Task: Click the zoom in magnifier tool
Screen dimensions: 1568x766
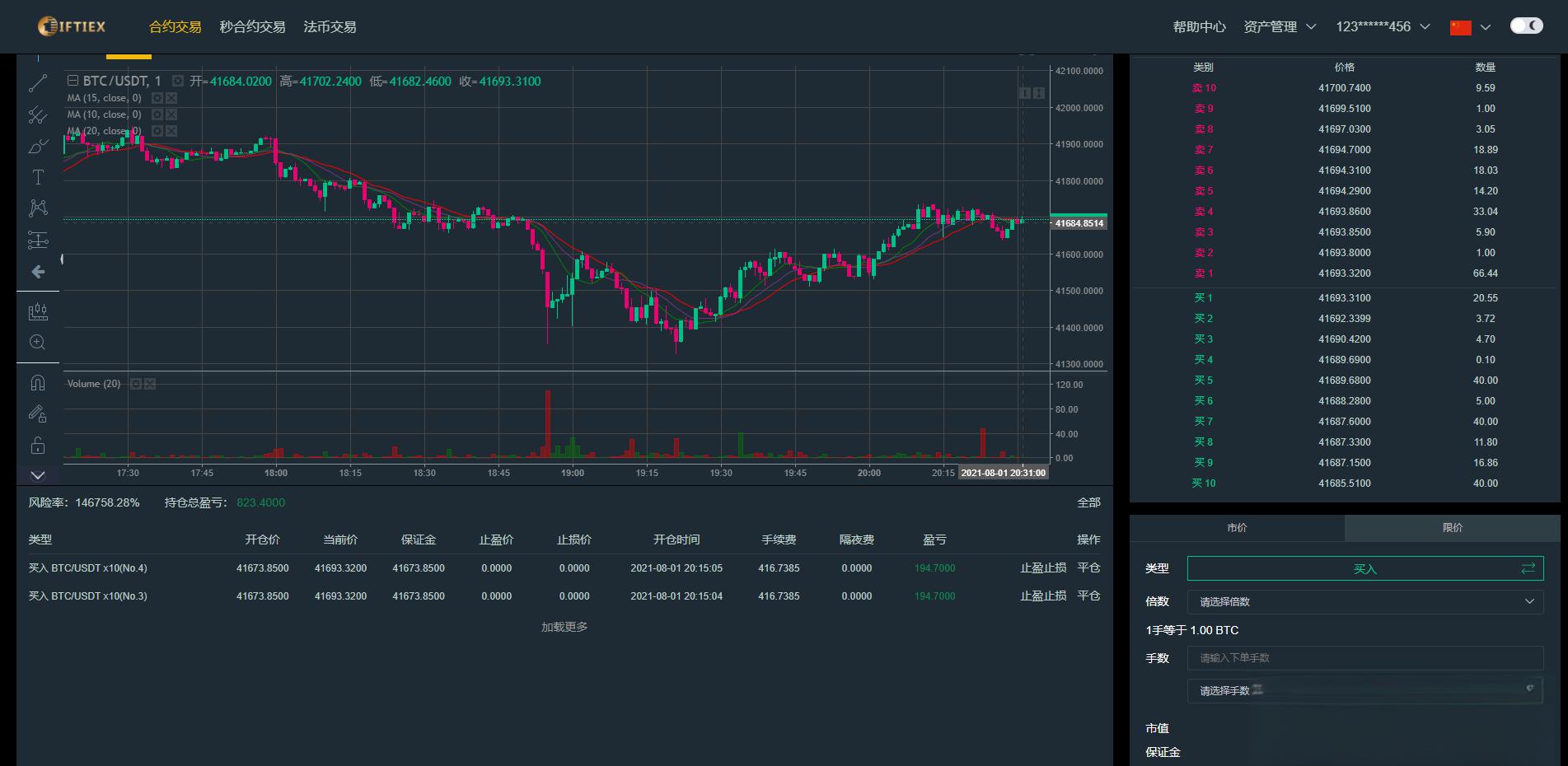Action: tap(38, 343)
